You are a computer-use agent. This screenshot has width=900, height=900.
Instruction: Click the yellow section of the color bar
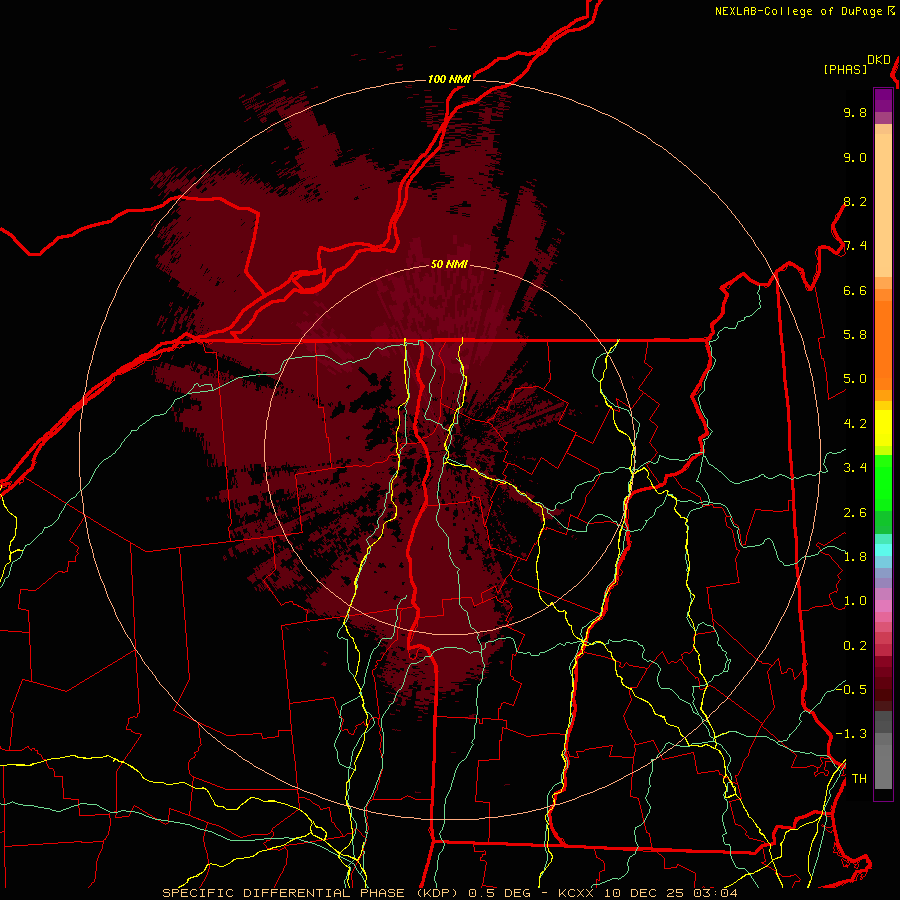[883, 428]
